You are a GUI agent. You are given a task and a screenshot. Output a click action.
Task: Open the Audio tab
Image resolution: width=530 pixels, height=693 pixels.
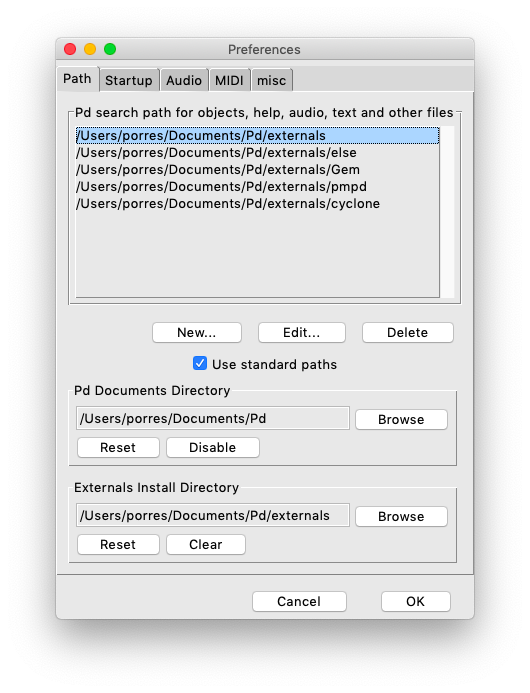[x=184, y=80]
